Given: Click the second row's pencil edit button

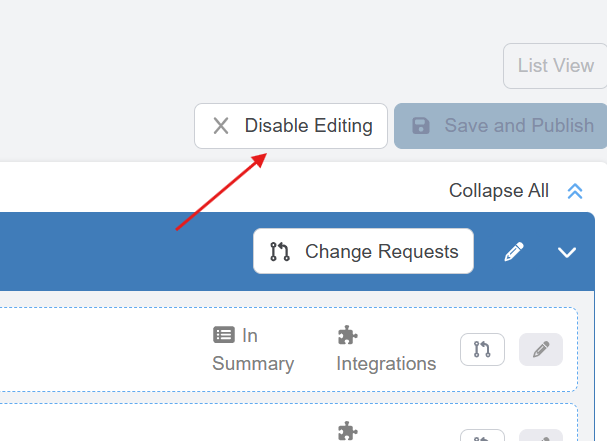Looking at the screenshot, I should (x=541, y=436).
